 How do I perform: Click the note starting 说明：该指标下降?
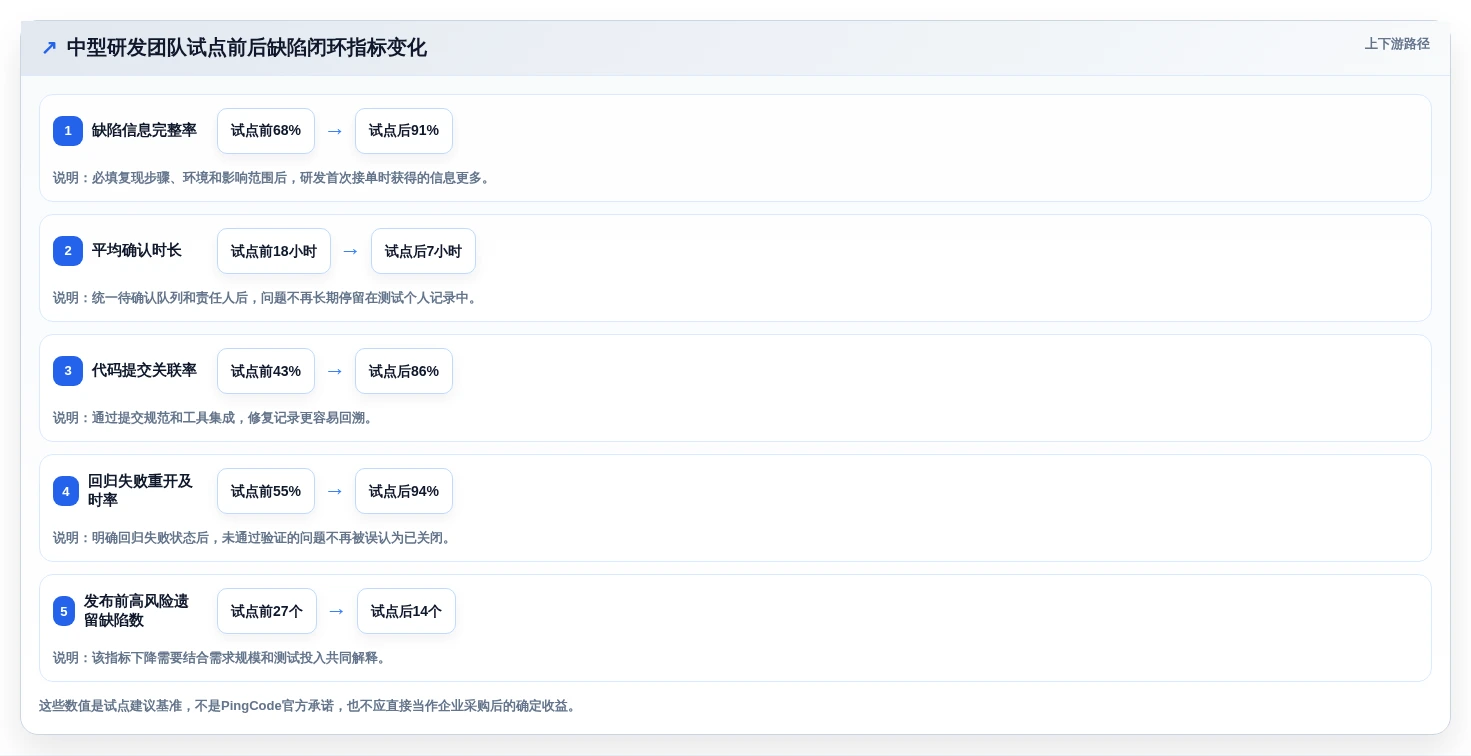coord(221,658)
